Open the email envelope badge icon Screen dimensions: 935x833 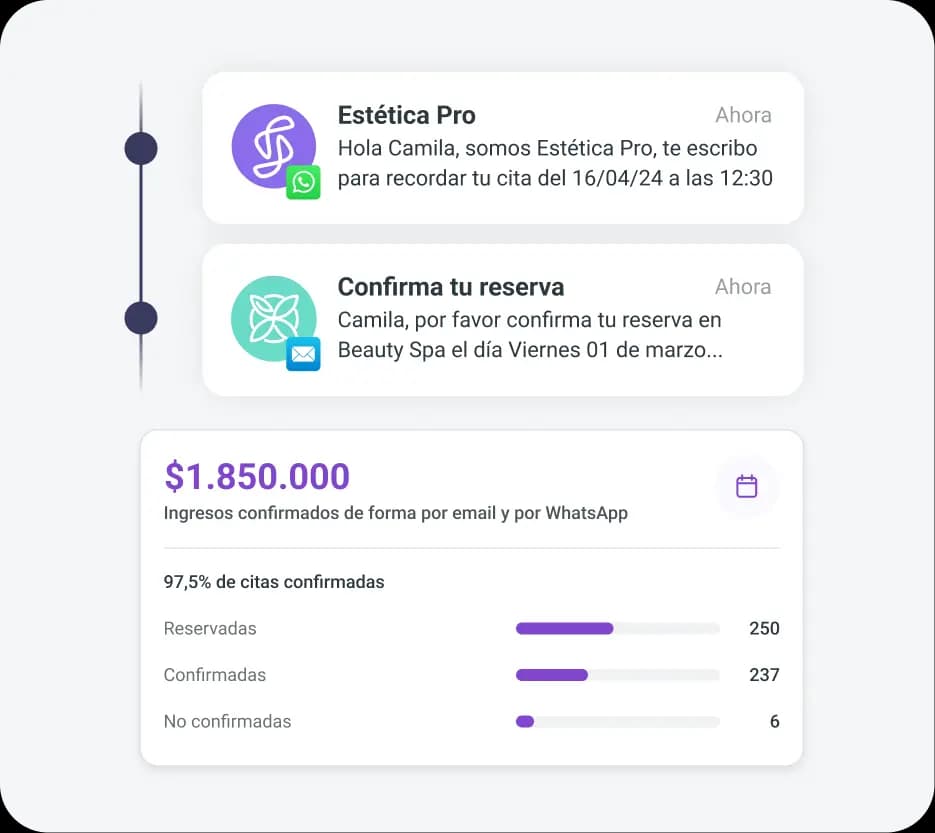point(305,354)
